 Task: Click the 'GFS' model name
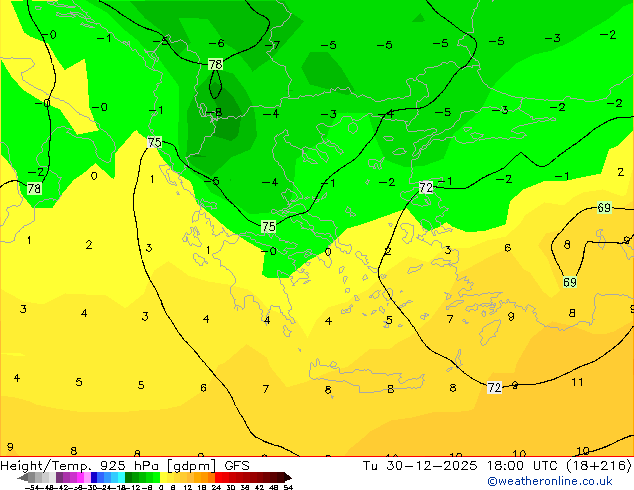coord(237,466)
